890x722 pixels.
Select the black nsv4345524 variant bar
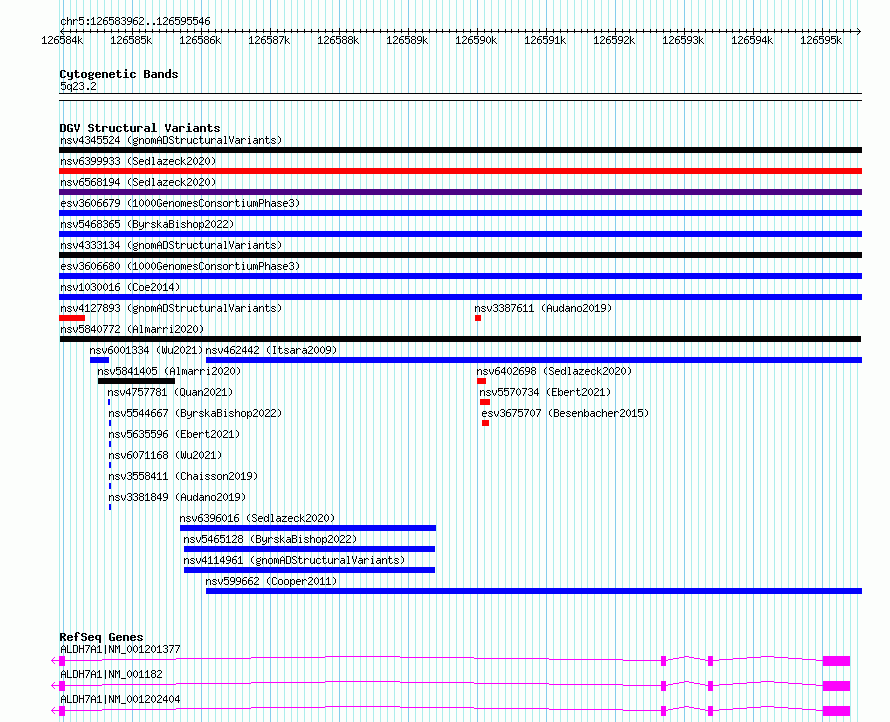(460, 150)
